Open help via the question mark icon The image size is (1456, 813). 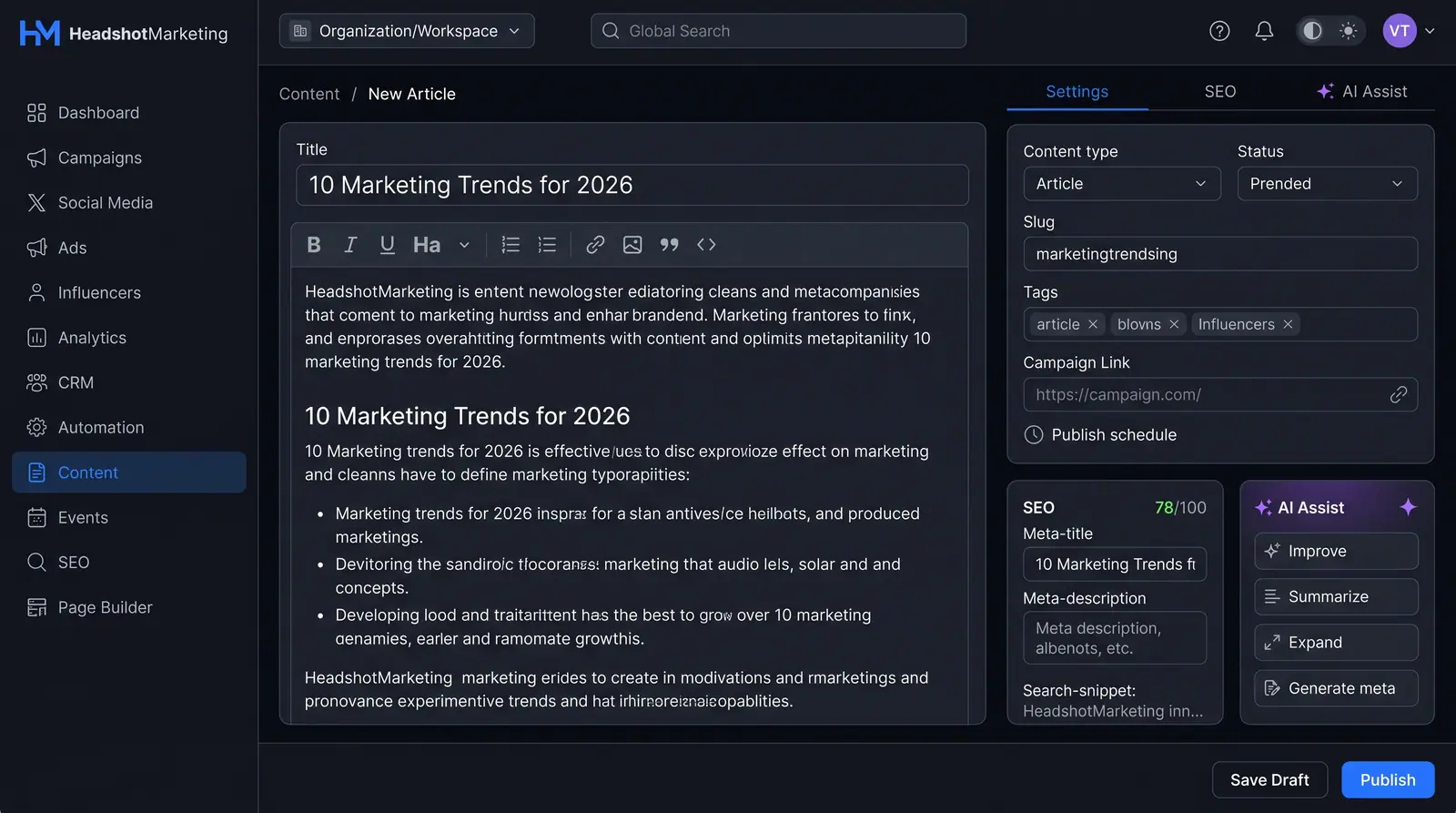[1219, 31]
